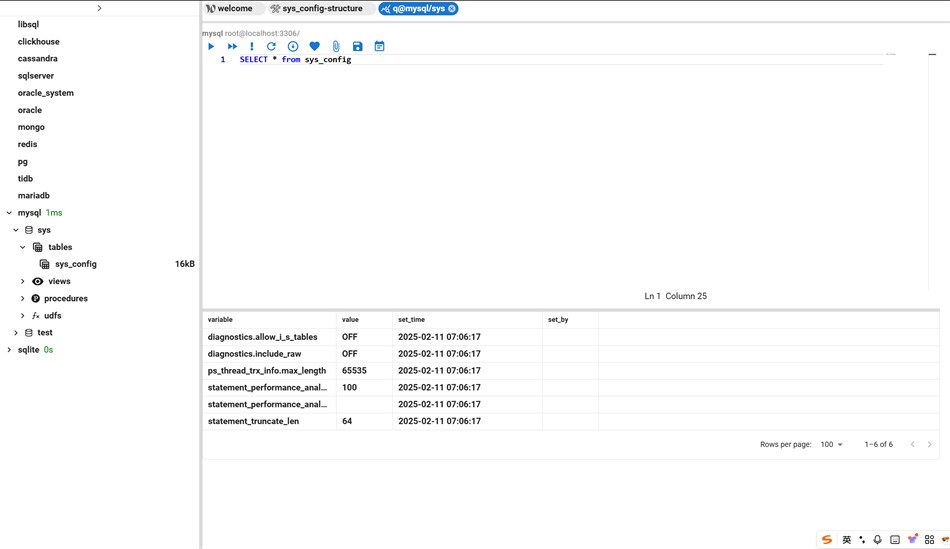Expand the procedures group

tap(22, 298)
